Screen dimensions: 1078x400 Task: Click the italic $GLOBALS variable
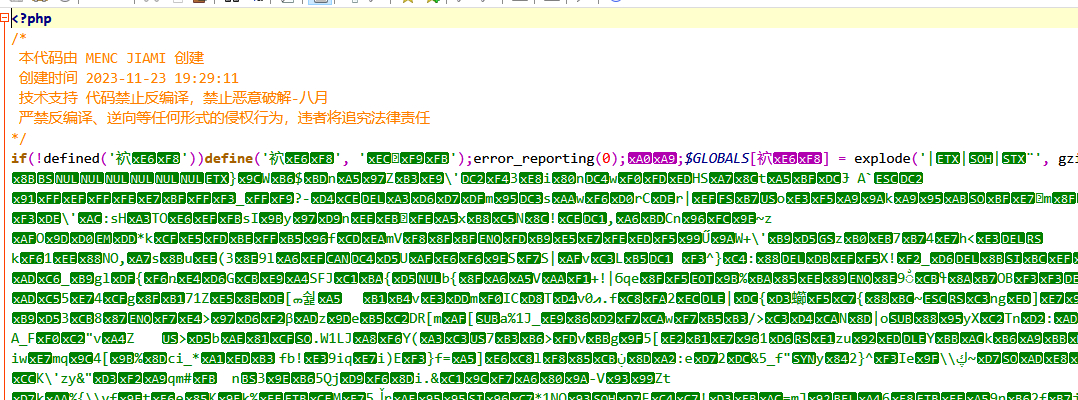point(716,159)
